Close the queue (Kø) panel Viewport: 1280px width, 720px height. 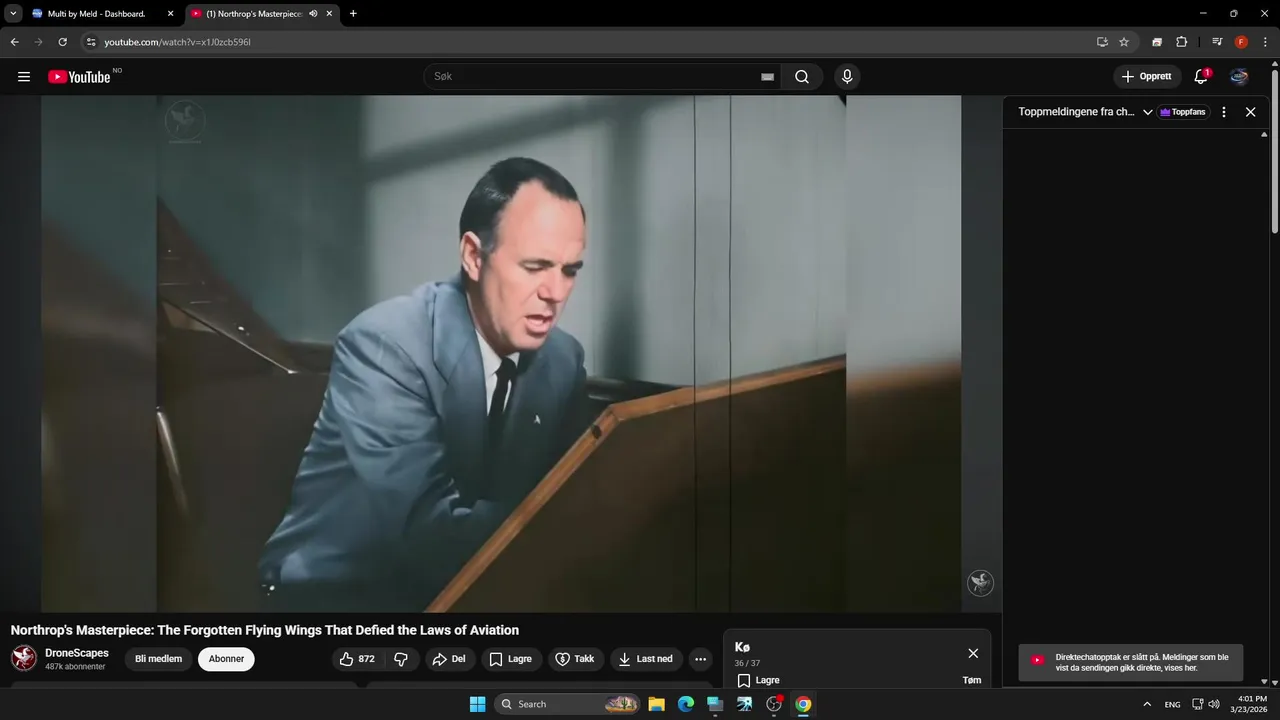pos(973,653)
